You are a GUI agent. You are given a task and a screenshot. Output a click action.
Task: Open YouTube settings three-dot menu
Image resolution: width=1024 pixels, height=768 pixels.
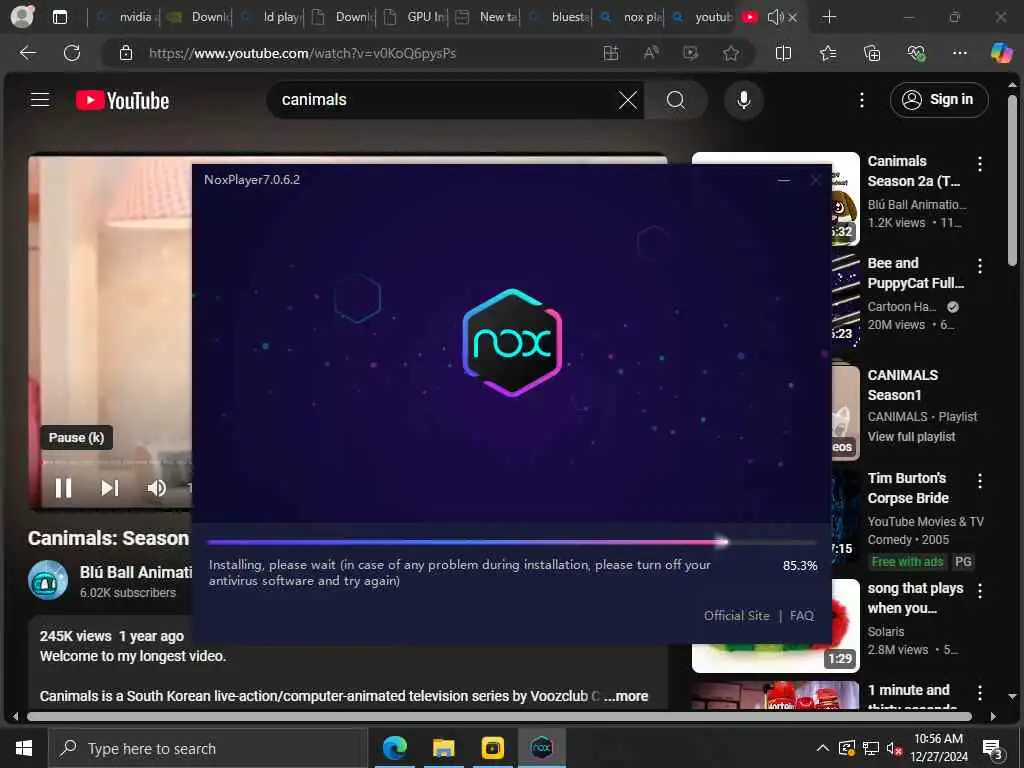pos(861,100)
